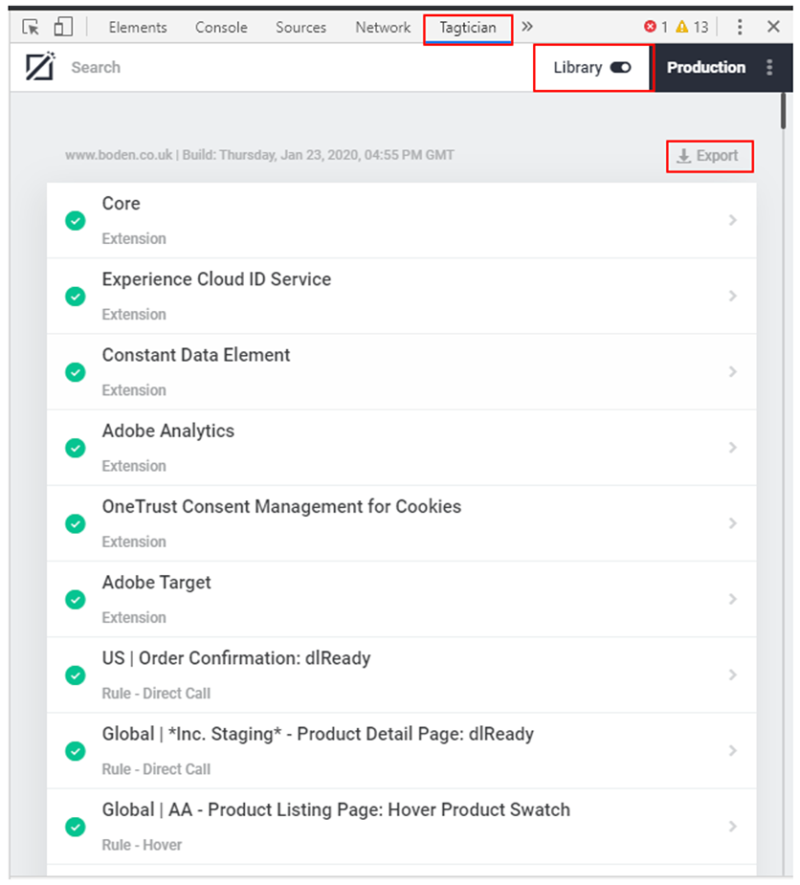Image resolution: width=800 pixels, height=885 pixels.
Task: Click the inspect element cursor icon
Action: point(31,27)
